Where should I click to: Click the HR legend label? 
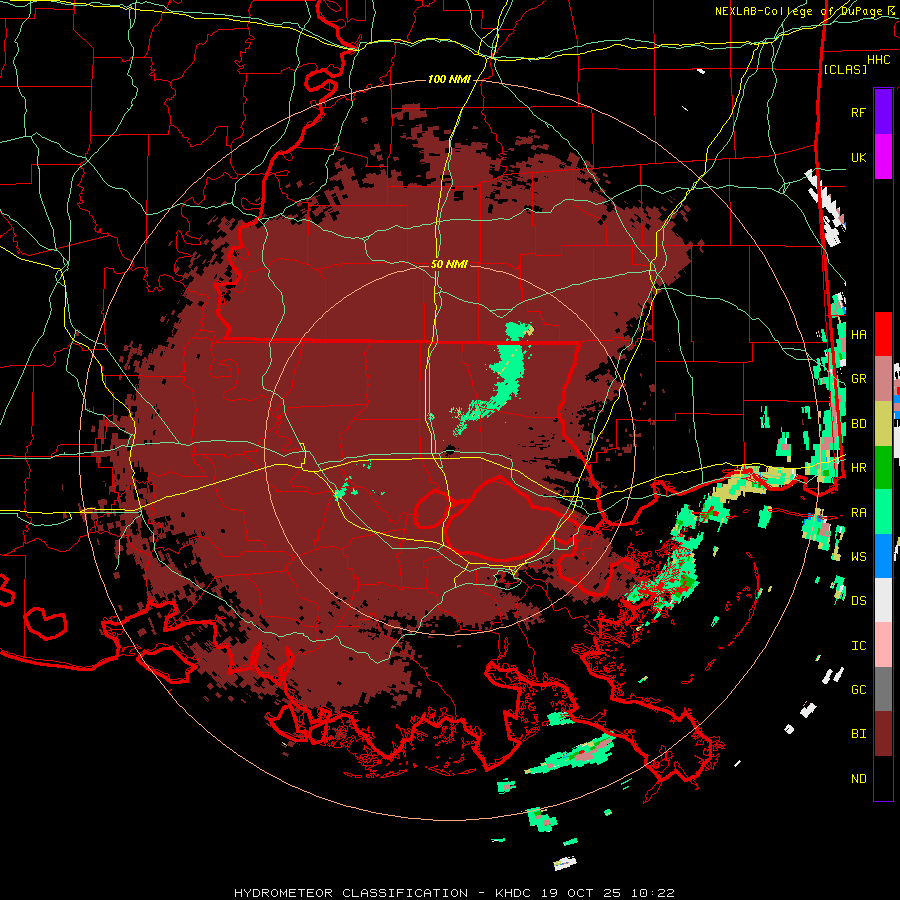pyautogui.click(x=858, y=468)
